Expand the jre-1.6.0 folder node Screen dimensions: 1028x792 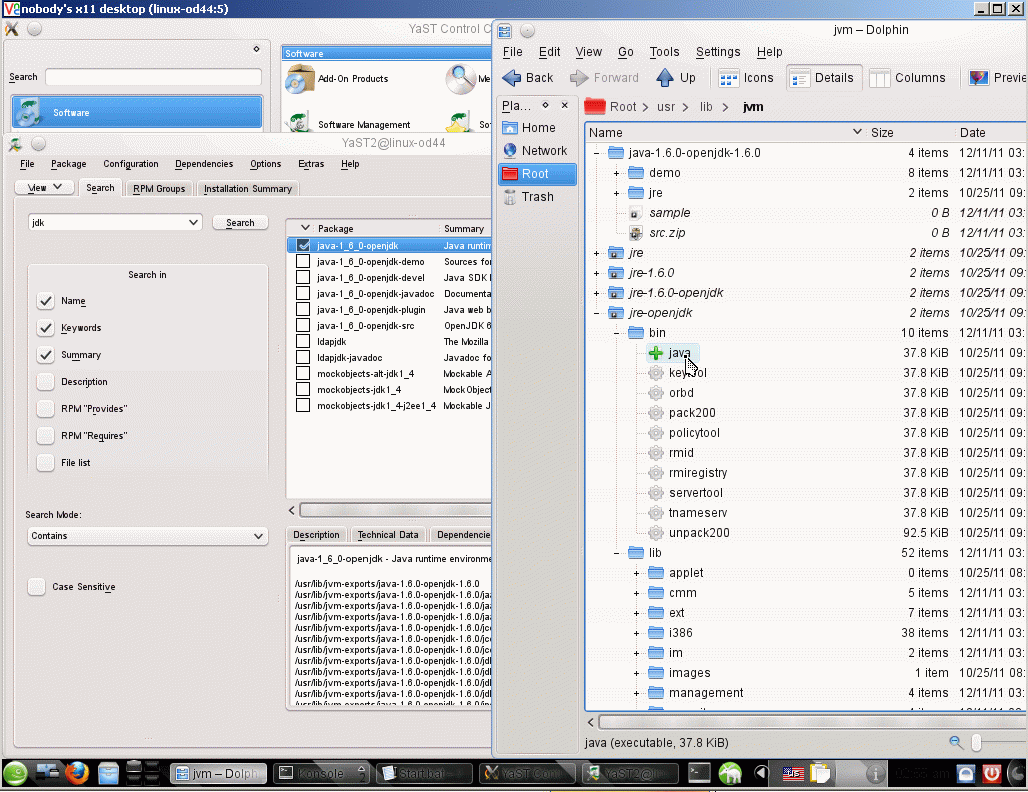click(x=597, y=273)
